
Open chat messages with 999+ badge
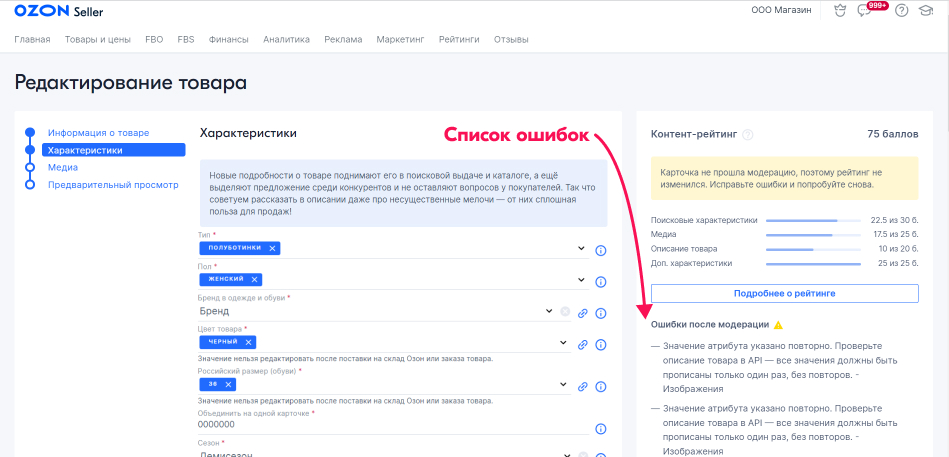864,11
